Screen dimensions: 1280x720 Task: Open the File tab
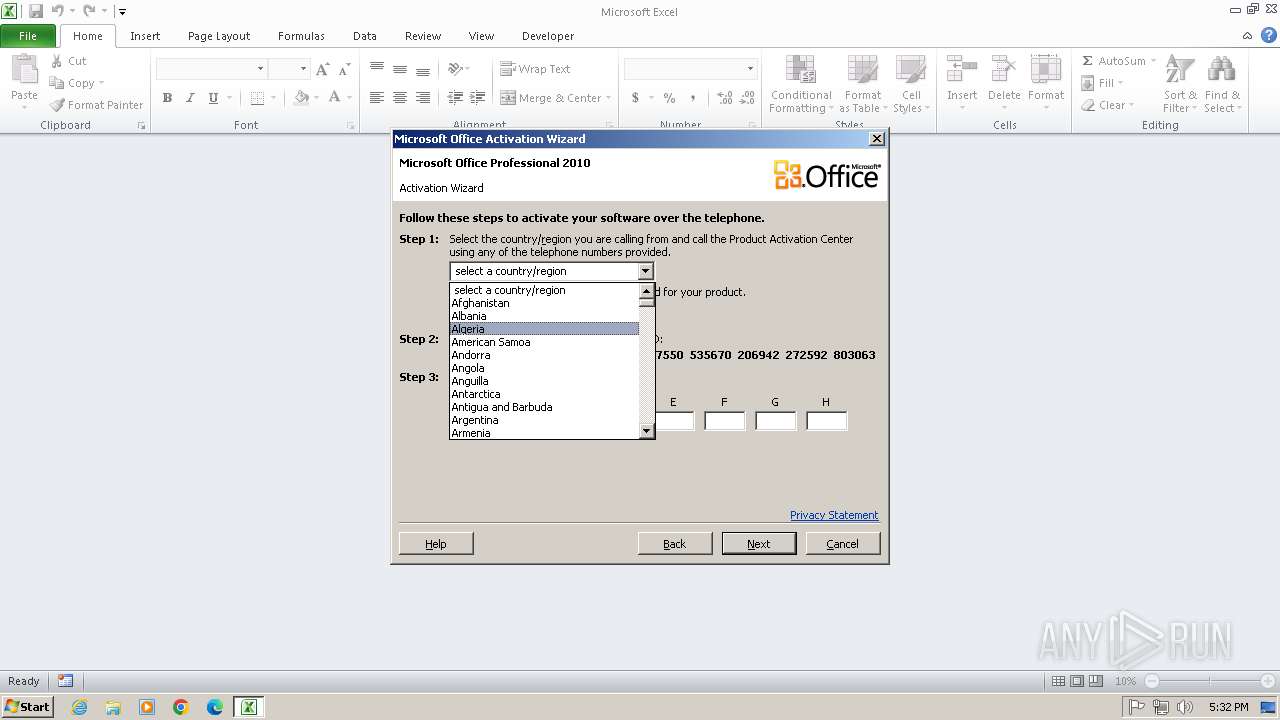[28, 36]
